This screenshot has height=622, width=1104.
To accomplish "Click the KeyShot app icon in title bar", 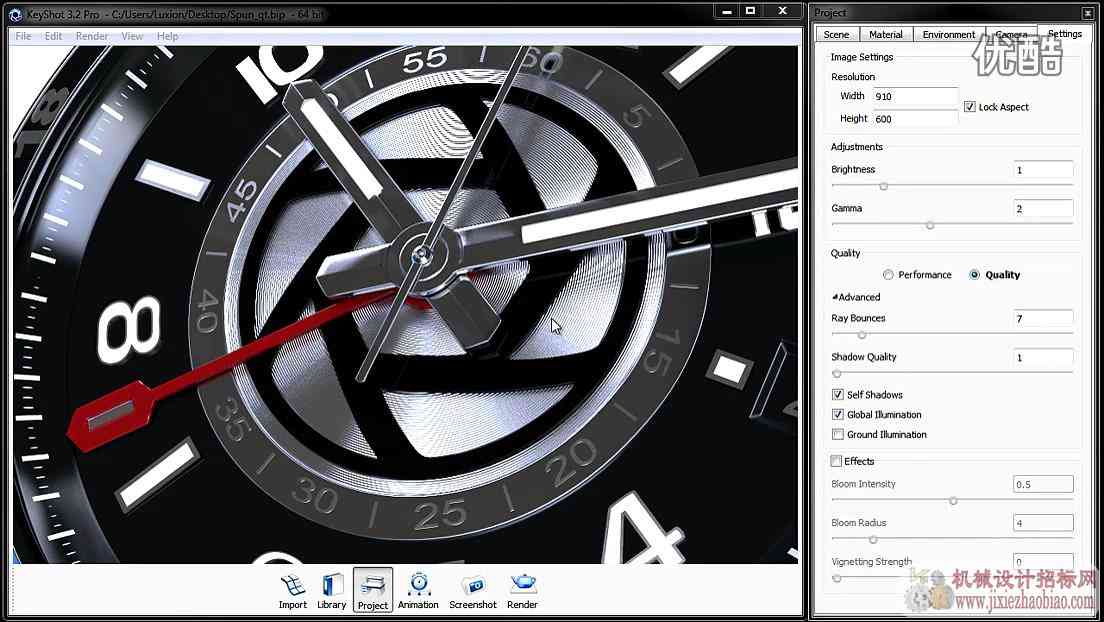I will point(15,13).
